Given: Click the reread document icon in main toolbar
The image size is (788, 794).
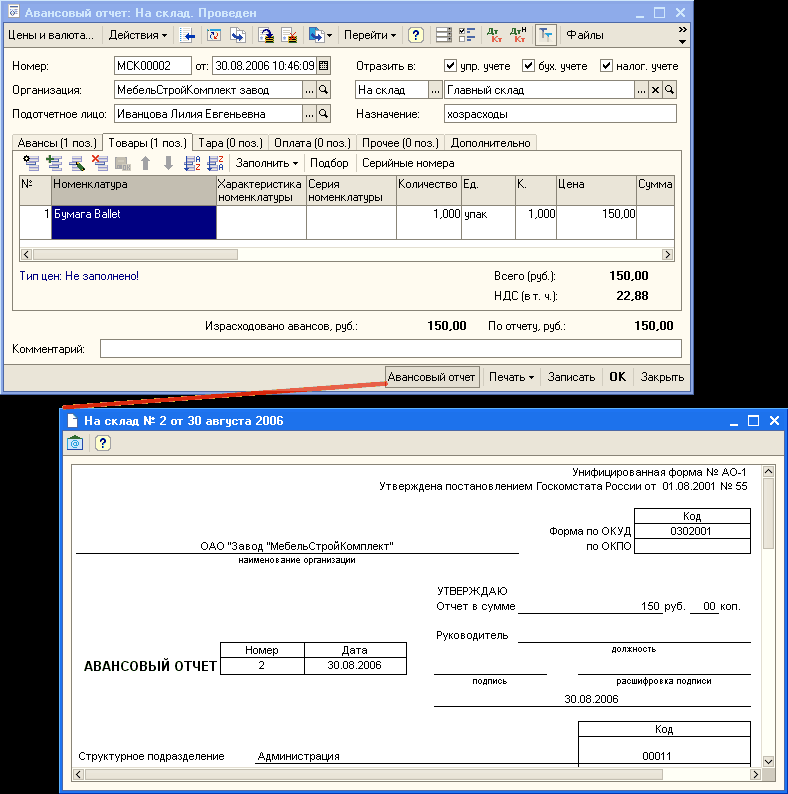Looking at the screenshot, I should [x=214, y=35].
